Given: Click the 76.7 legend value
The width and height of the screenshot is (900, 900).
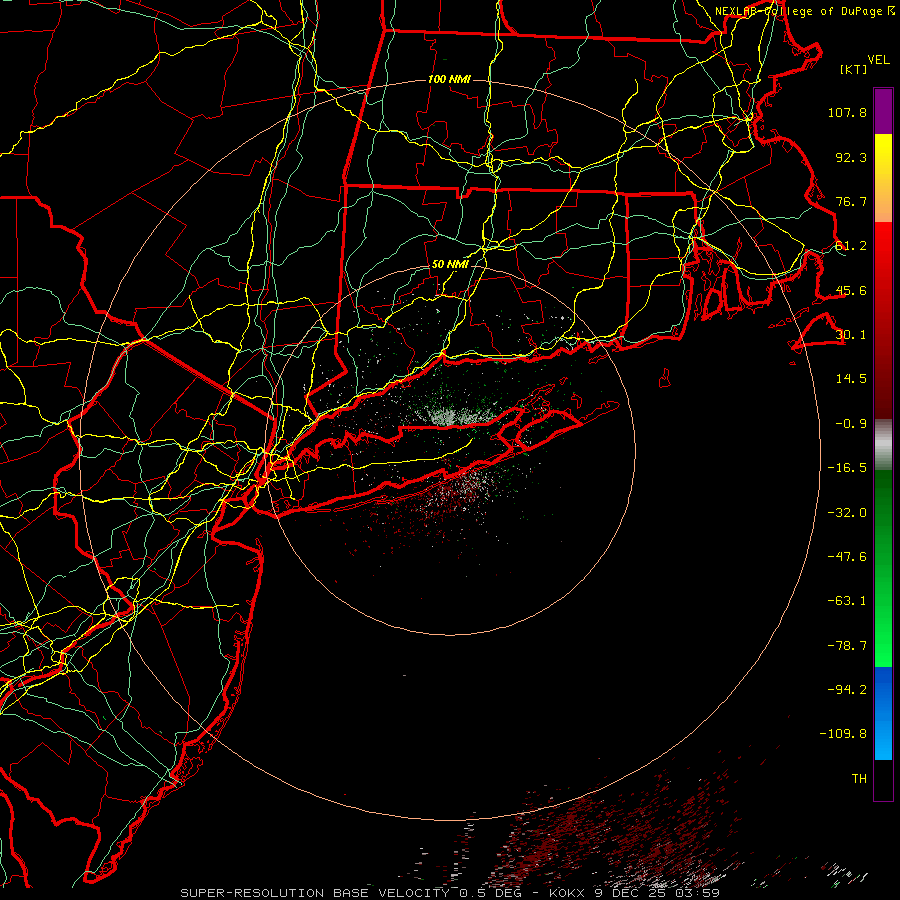Looking at the screenshot, I should point(851,201).
